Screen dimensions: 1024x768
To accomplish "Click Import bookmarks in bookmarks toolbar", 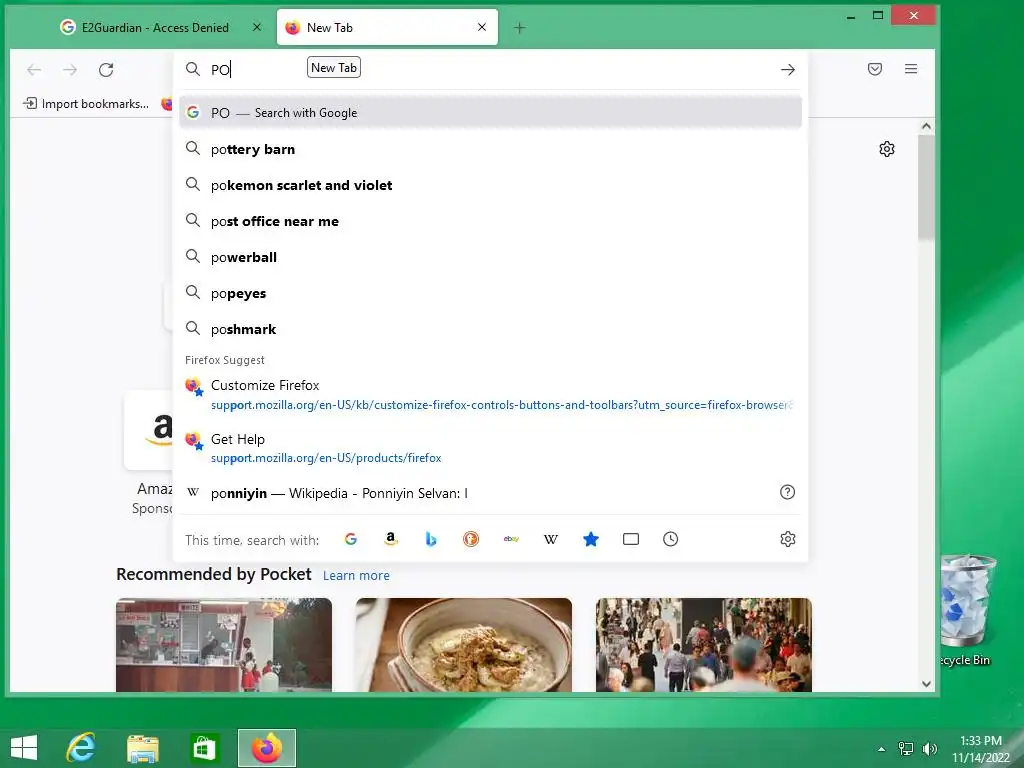I will (86, 104).
